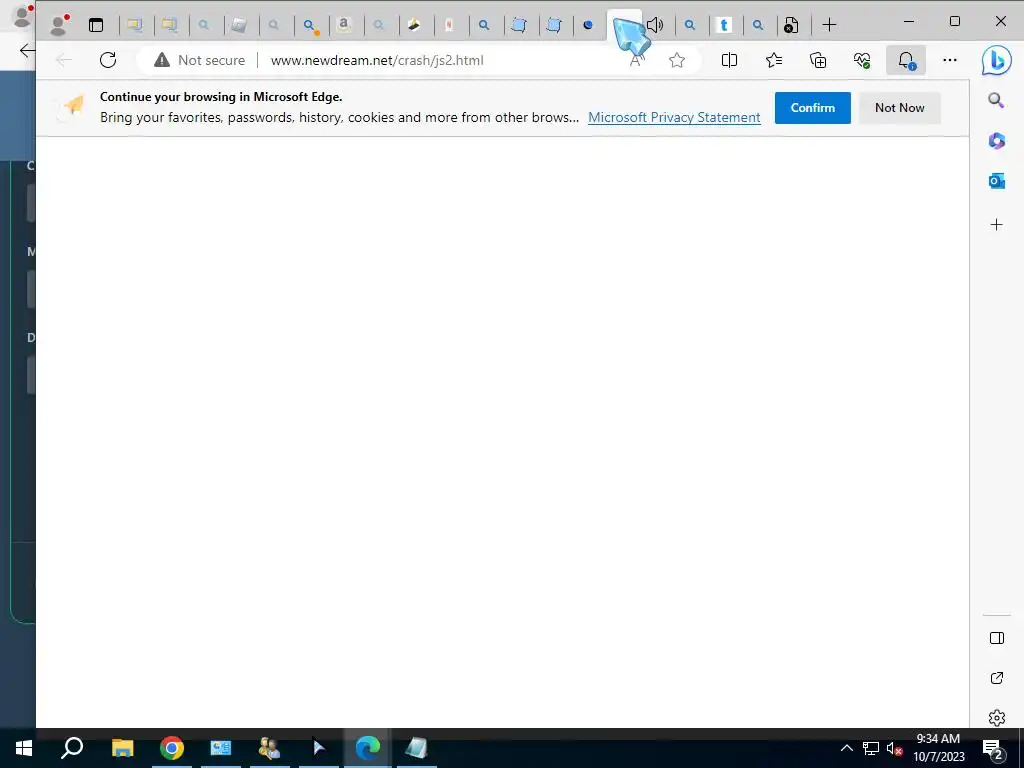Viewport: 1024px width, 768px height.
Task: Switch to the tab with orange-dot magnifier
Action: (311, 25)
